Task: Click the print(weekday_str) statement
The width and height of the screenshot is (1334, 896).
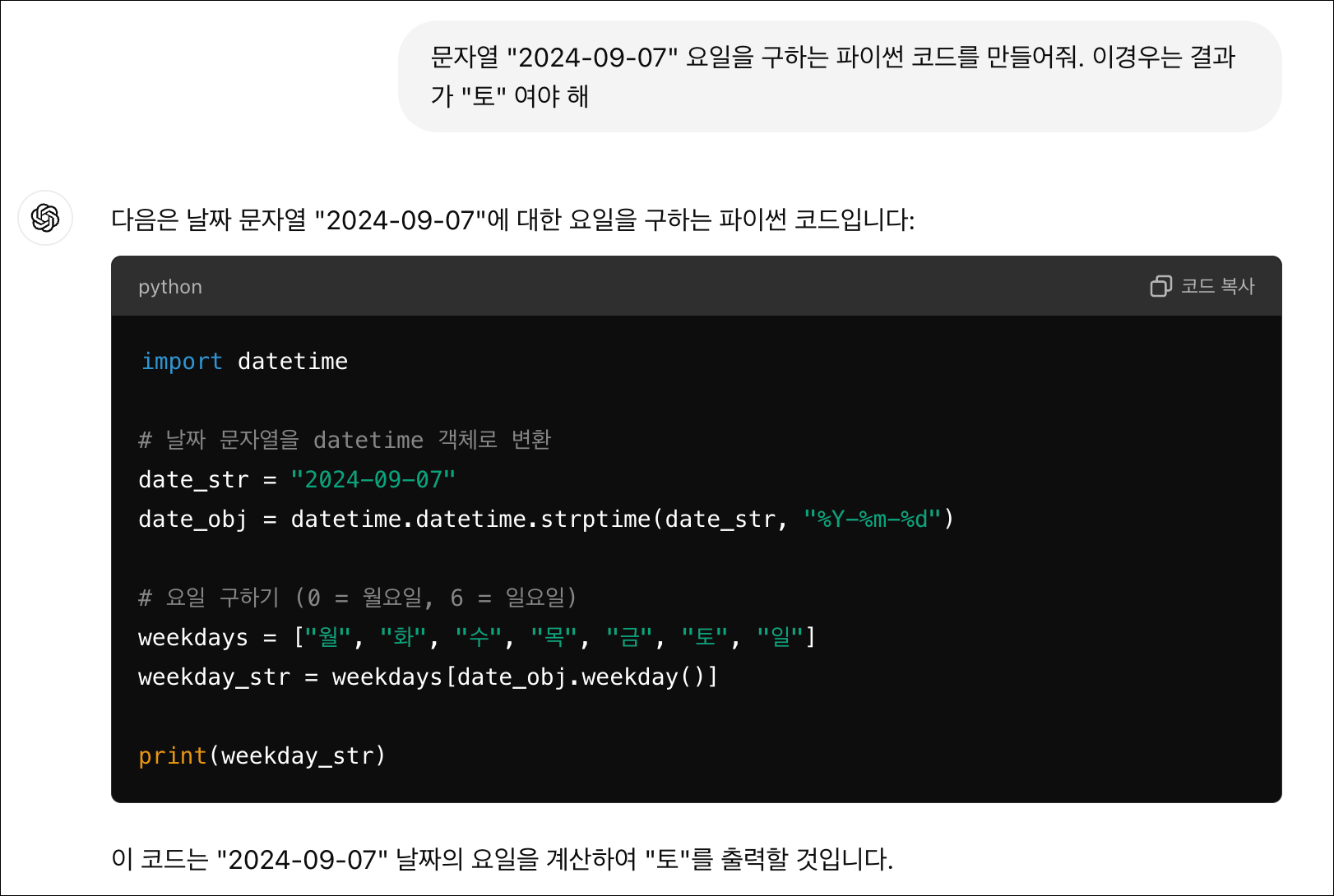Action: click(262, 755)
